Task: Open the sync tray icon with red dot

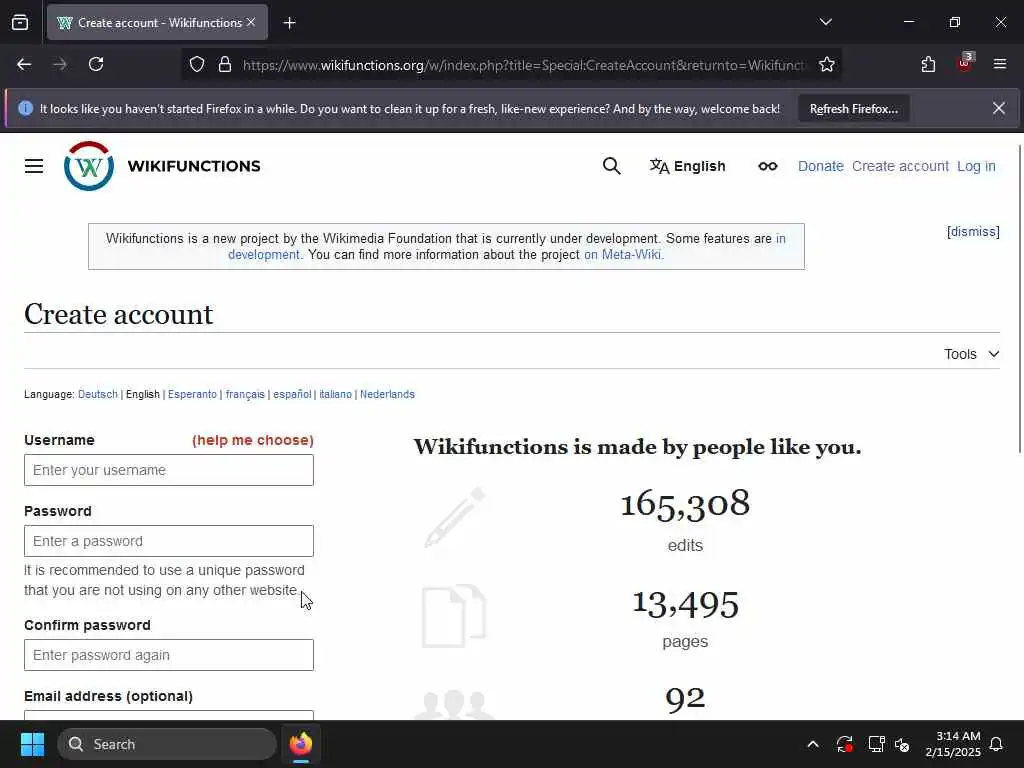Action: coord(844,744)
